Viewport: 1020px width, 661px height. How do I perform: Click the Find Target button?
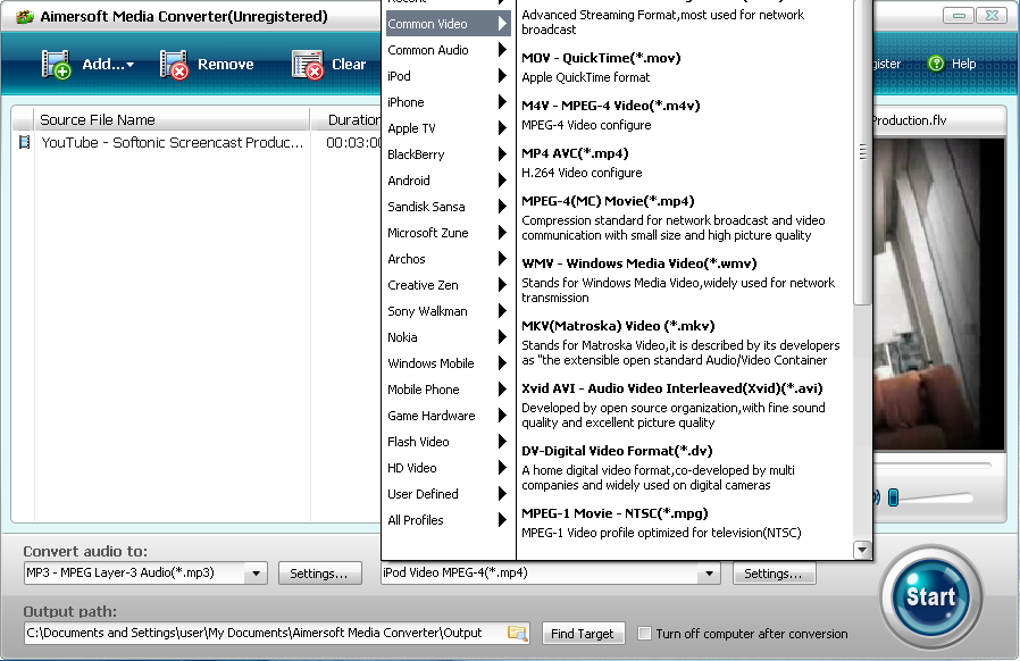pyautogui.click(x=582, y=633)
